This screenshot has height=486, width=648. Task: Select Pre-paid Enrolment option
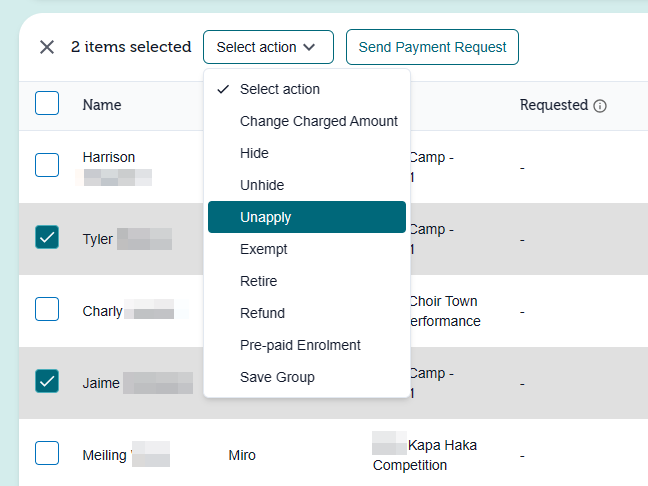click(307, 345)
